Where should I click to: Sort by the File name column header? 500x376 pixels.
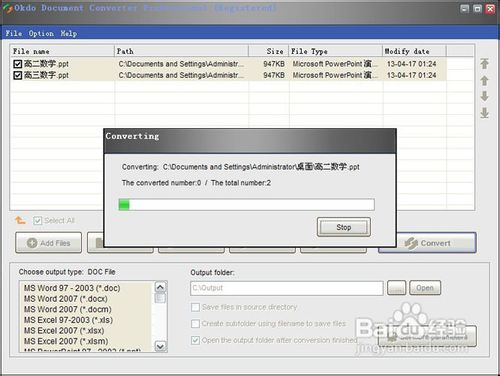click(x=62, y=51)
